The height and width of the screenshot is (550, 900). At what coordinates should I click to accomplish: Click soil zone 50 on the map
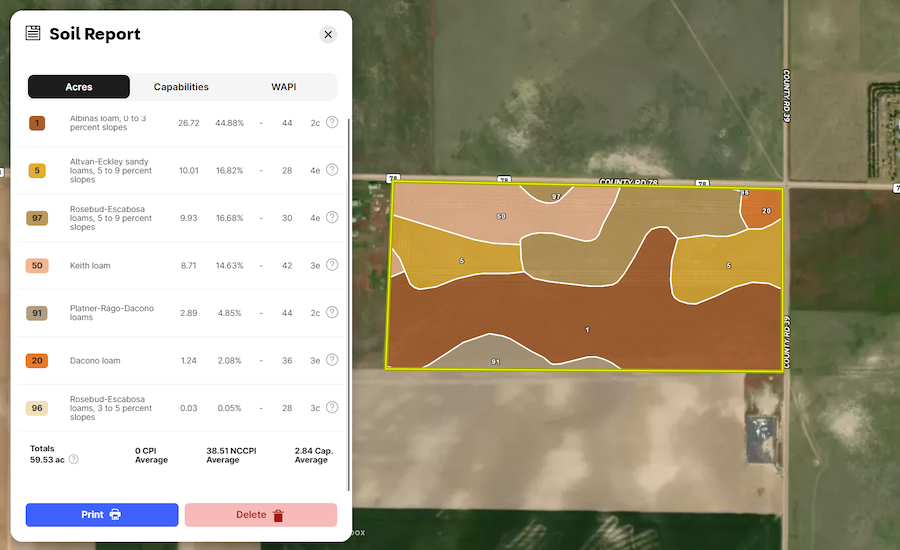coord(500,217)
